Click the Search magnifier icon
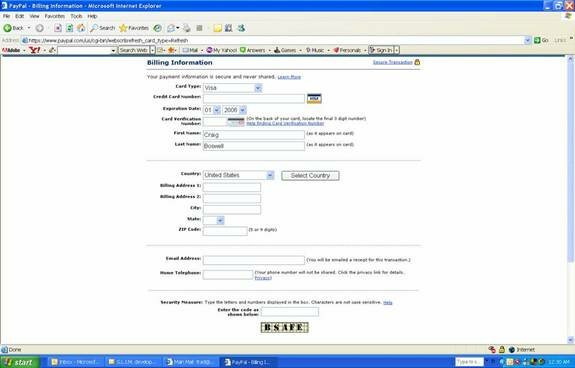575x368 pixels. point(94,28)
